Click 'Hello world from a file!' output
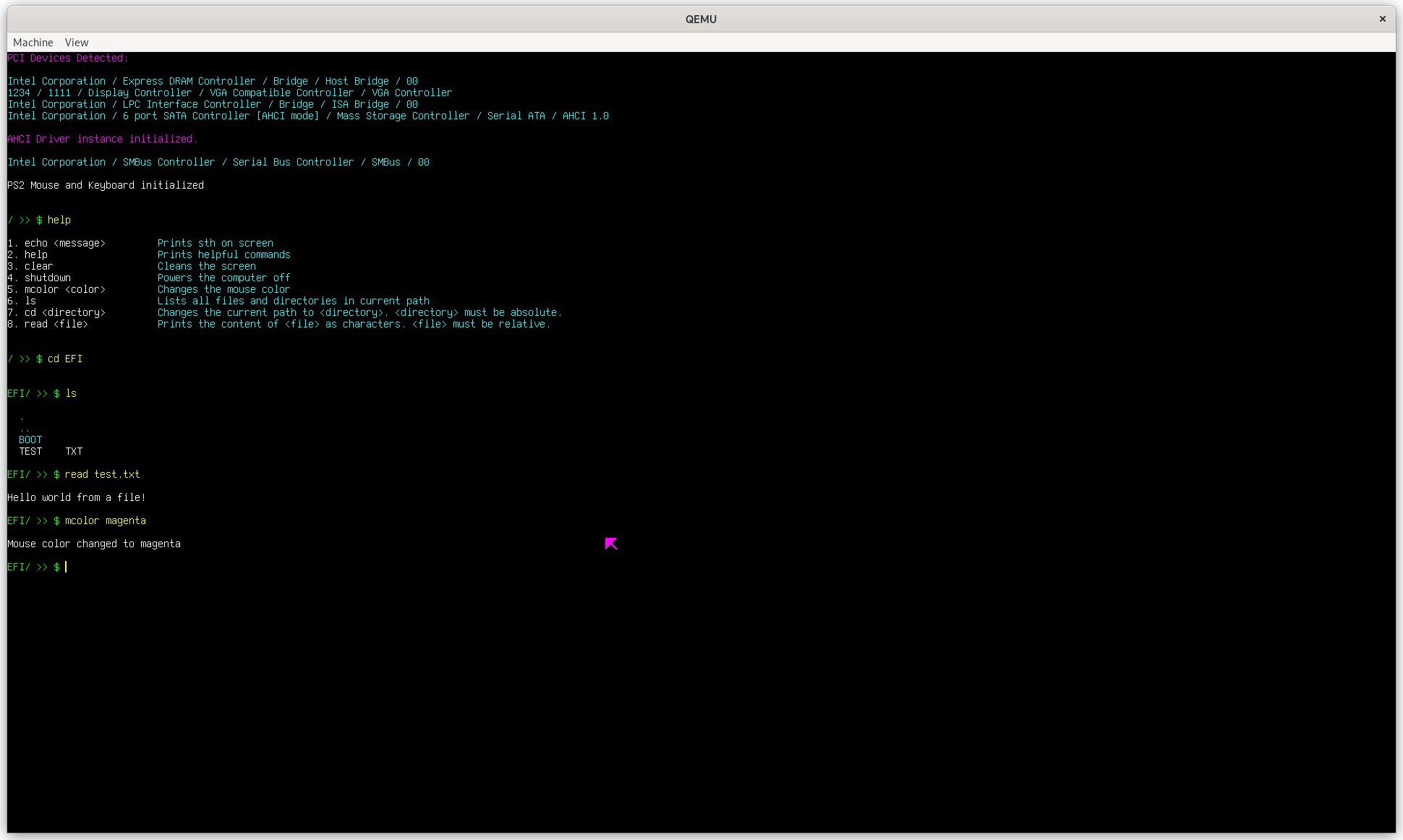 tap(77, 498)
